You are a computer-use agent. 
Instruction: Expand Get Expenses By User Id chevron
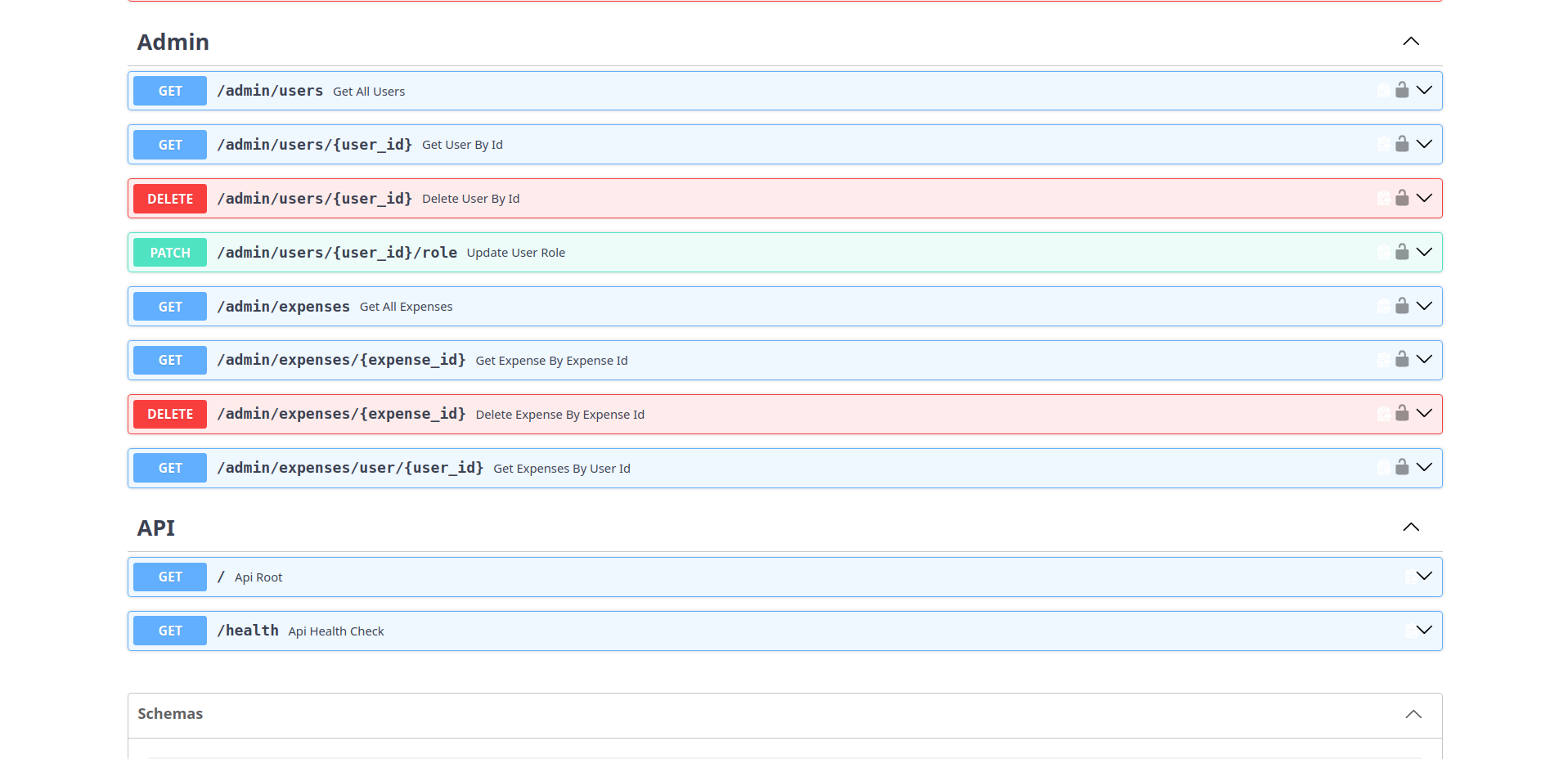[x=1424, y=467]
